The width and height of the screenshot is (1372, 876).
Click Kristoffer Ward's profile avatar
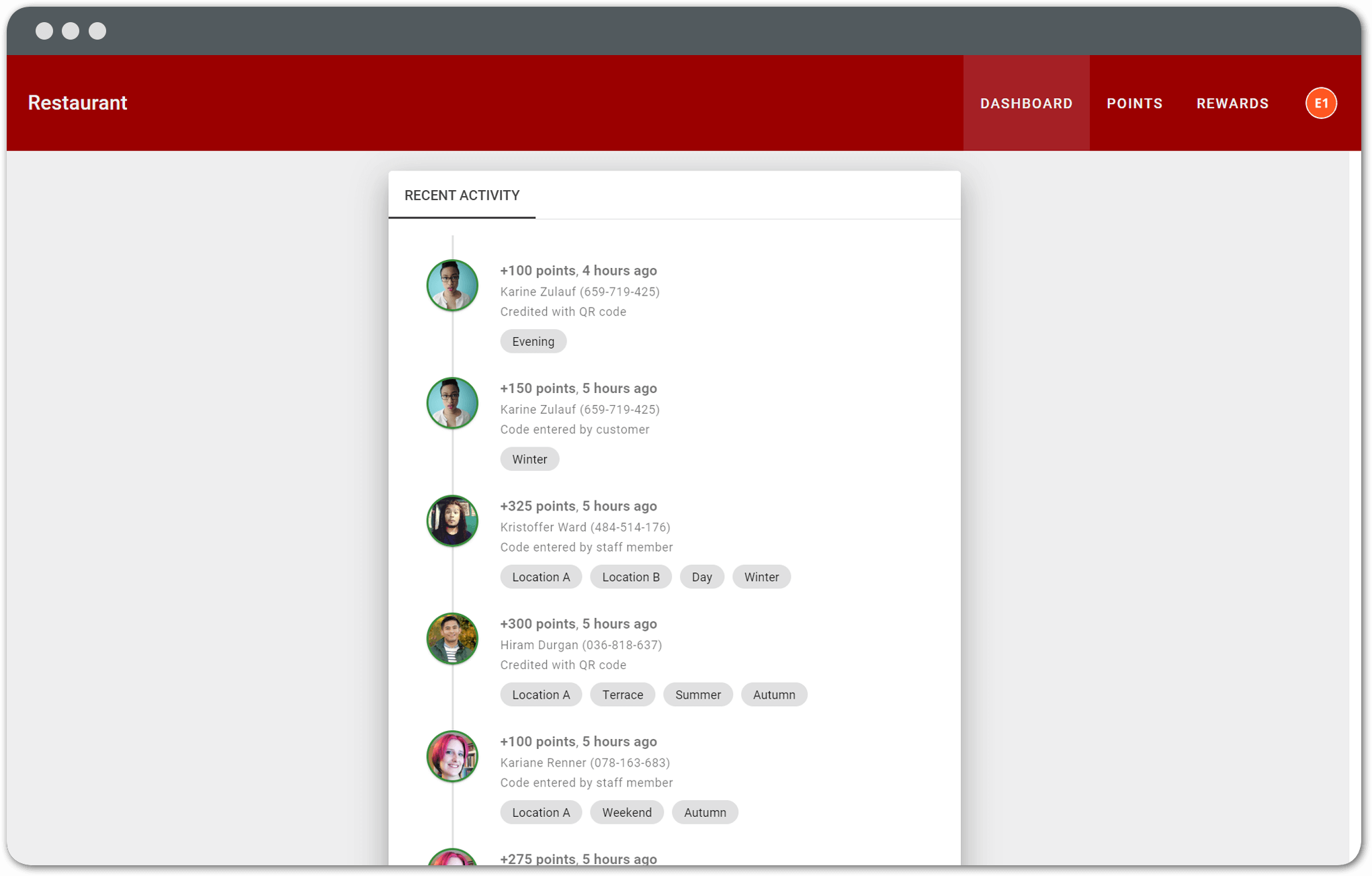[x=452, y=521]
